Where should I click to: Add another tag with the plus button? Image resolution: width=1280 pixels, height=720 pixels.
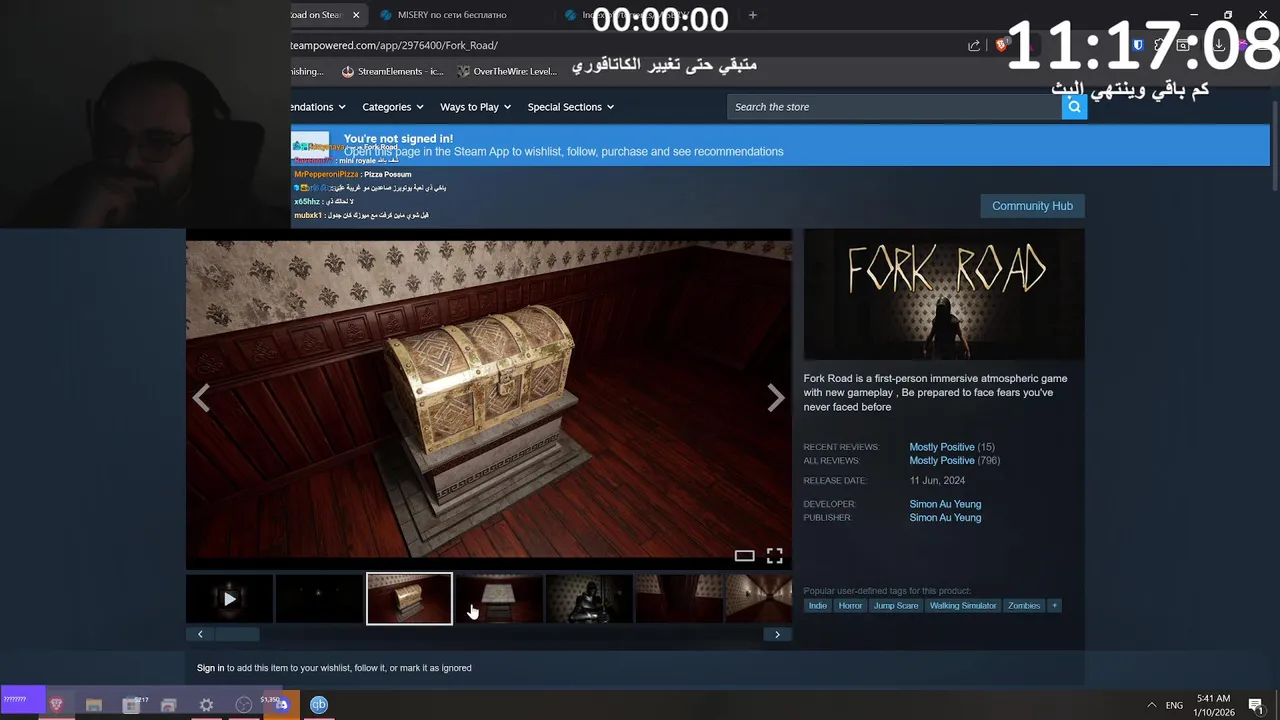1053,606
